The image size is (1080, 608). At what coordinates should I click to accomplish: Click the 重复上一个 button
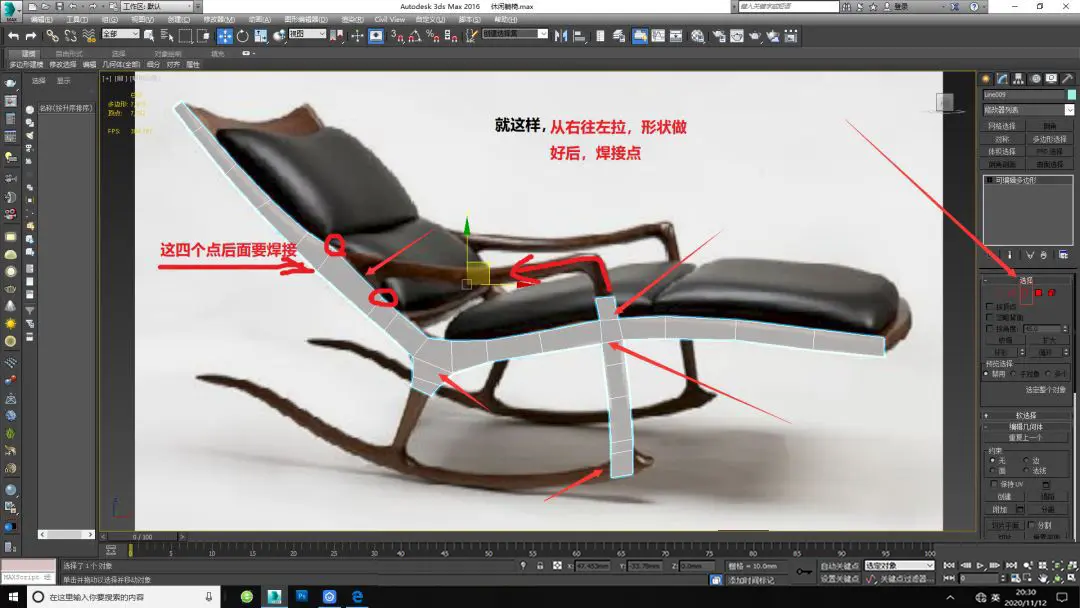(1026, 438)
